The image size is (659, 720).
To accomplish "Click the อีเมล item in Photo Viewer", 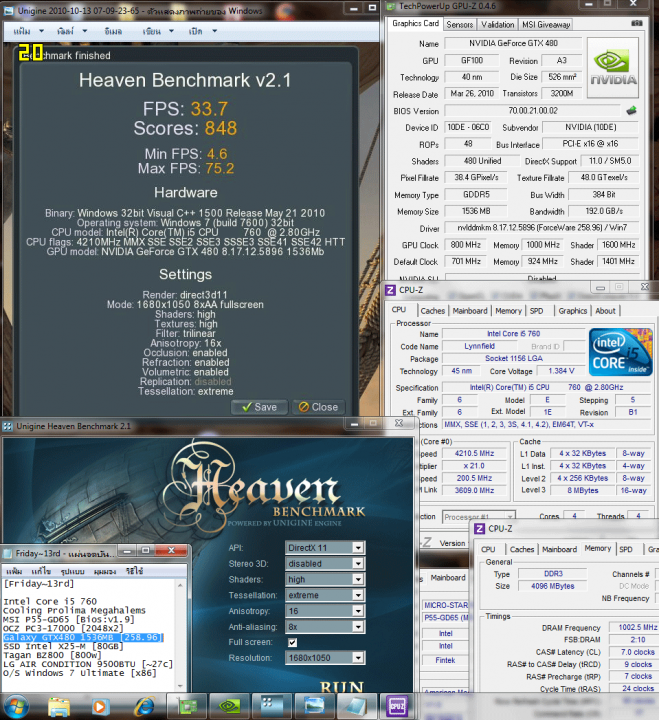I will (x=113, y=31).
